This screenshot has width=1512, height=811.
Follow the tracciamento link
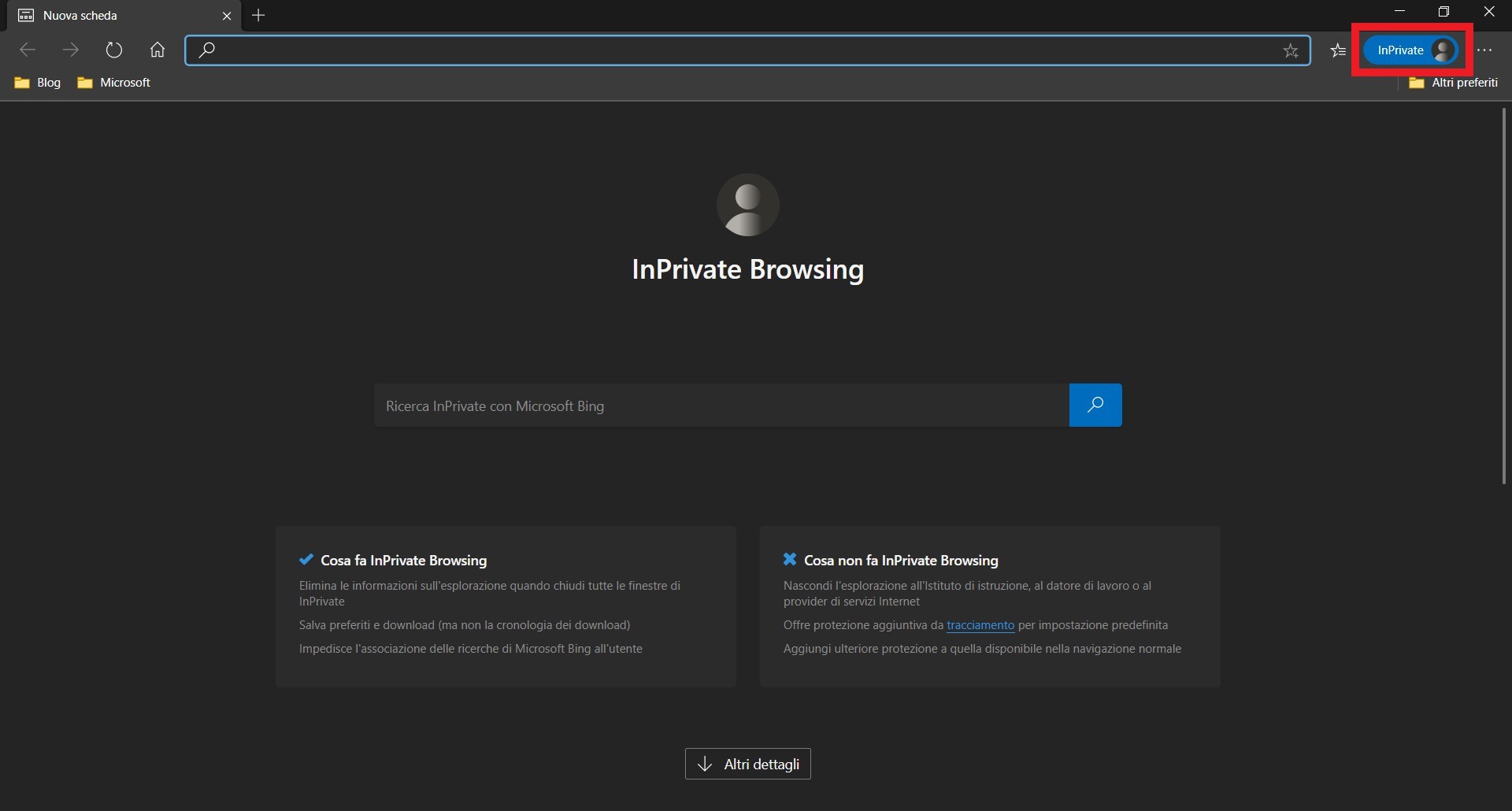[x=980, y=625]
